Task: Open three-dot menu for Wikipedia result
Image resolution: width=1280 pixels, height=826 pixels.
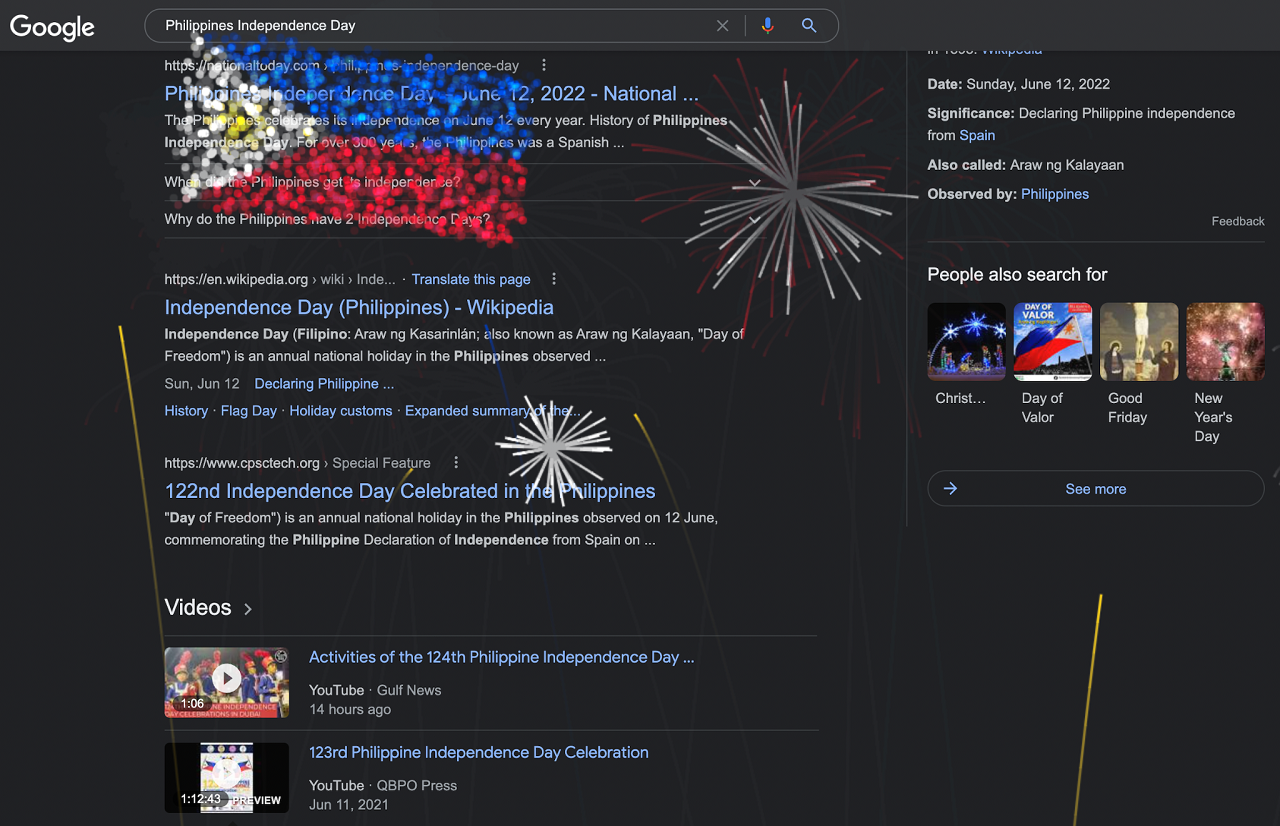Action: pos(554,279)
